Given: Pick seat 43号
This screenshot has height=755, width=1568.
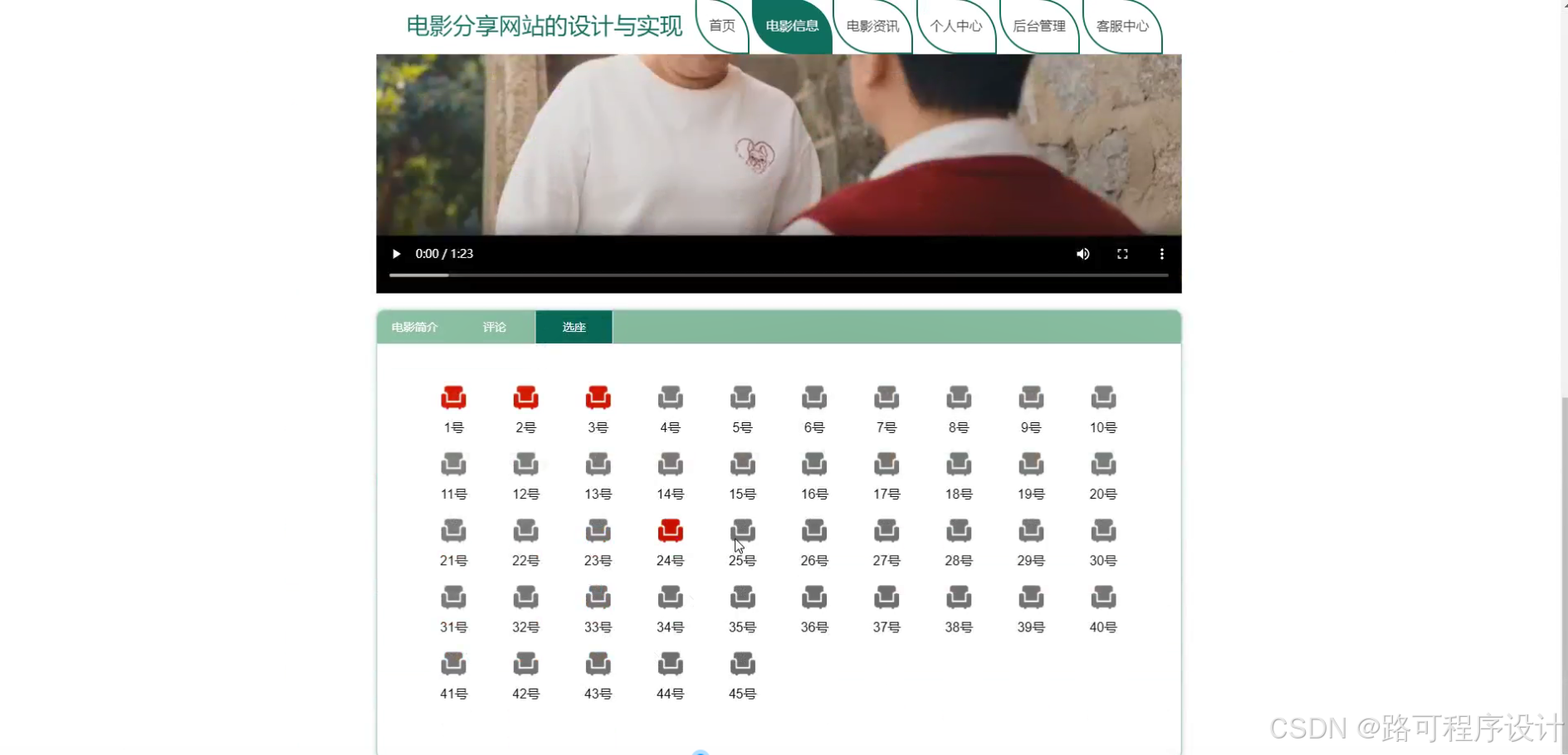Looking at the screenshot, I should pos(598,663).
